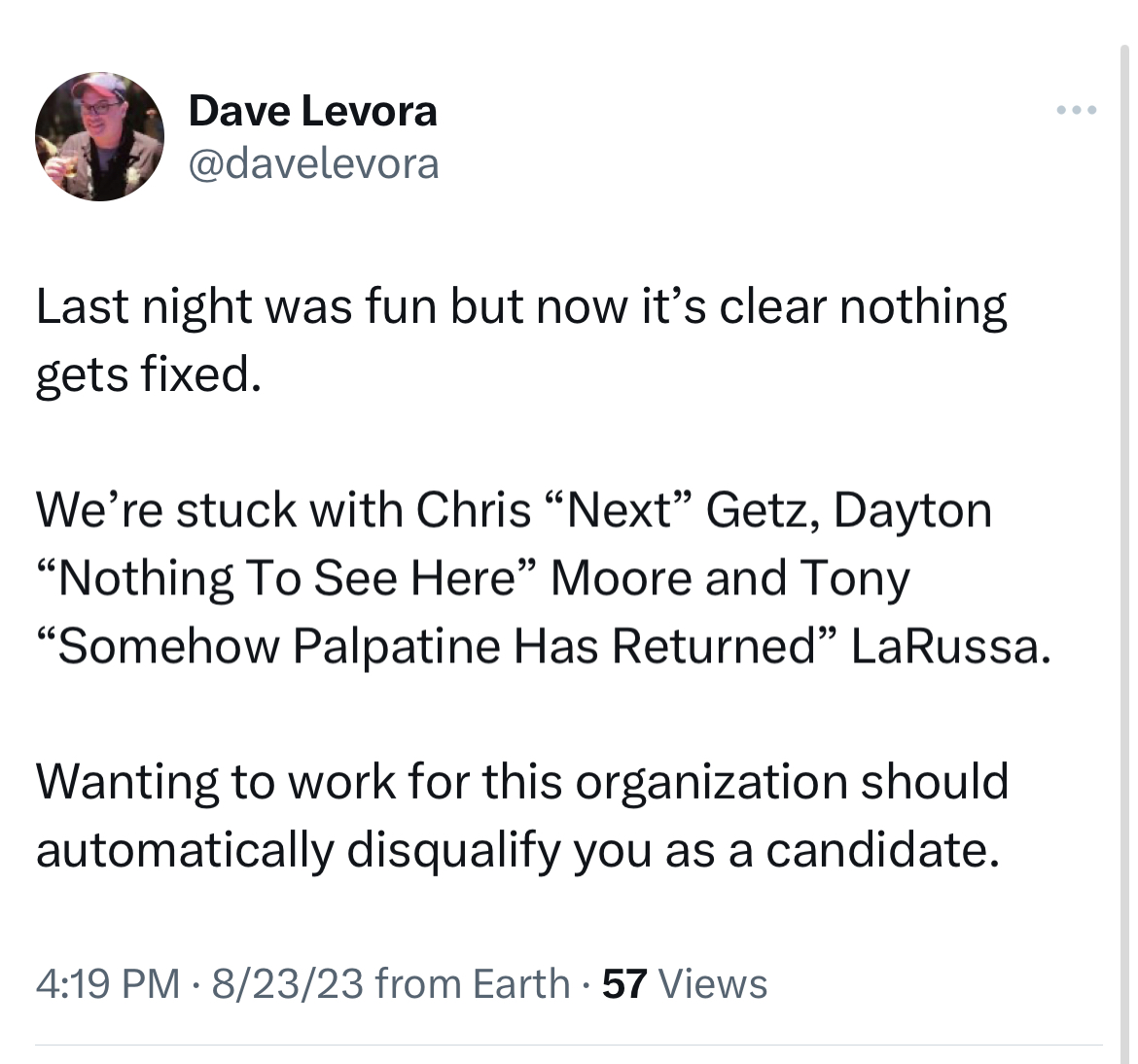The width and height of the screenshot is (1138, 1064).
Task: Select "Somehow Palpatine Has Returned" quote
Action: (436, 646)
